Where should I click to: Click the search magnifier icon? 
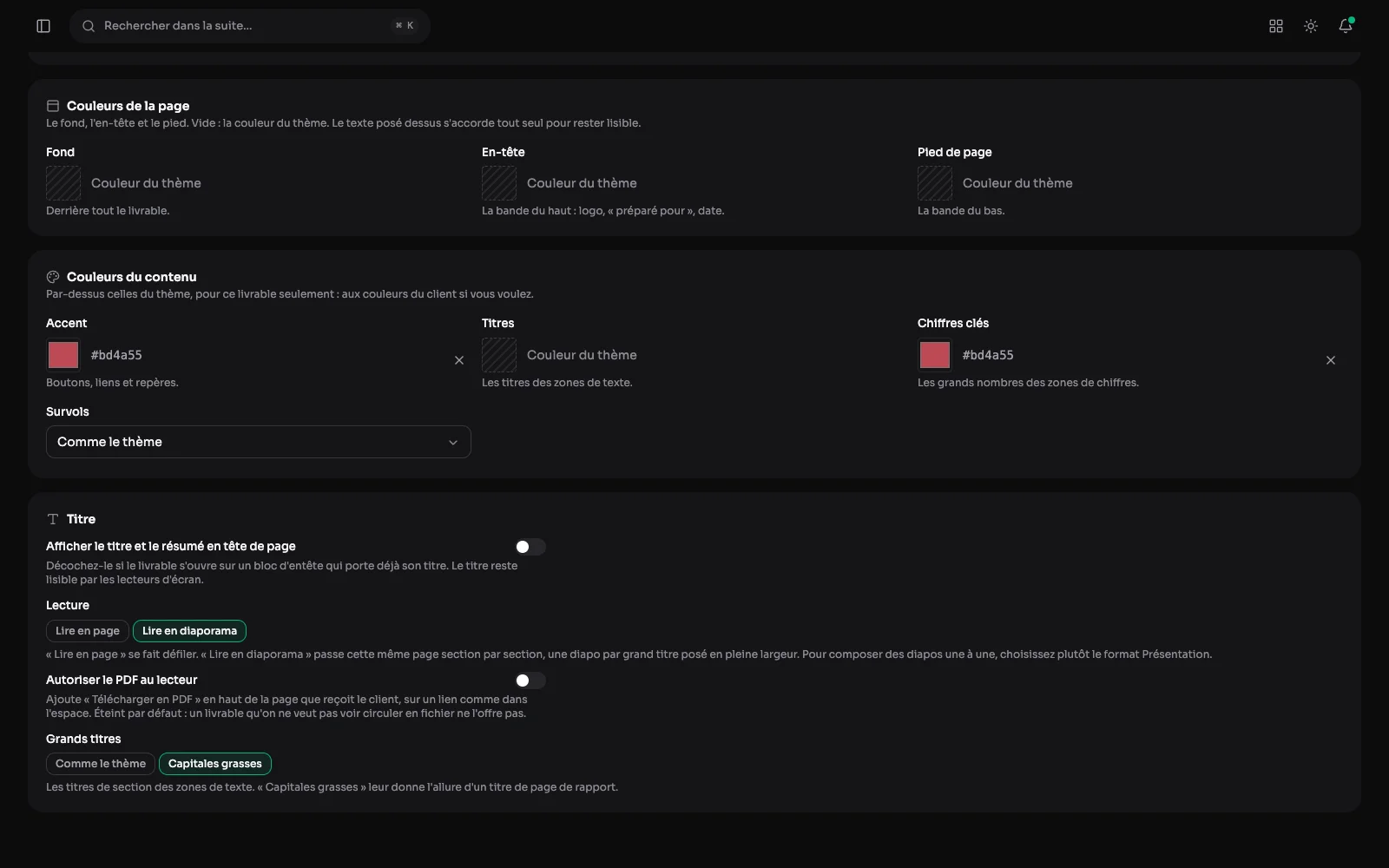[89, 26]
